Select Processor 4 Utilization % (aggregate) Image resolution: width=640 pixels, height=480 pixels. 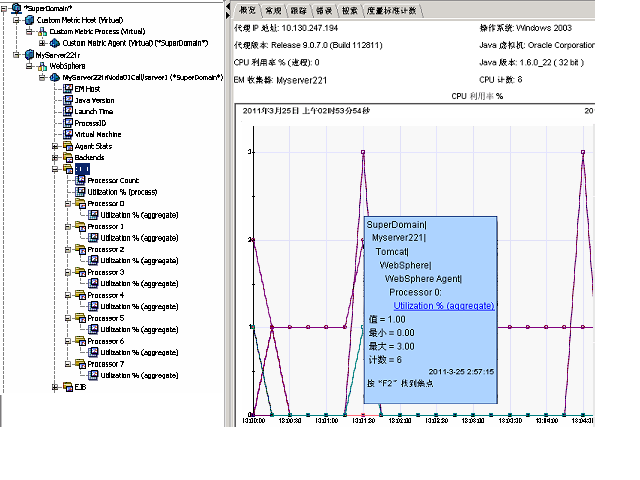[x=139, y=306]
